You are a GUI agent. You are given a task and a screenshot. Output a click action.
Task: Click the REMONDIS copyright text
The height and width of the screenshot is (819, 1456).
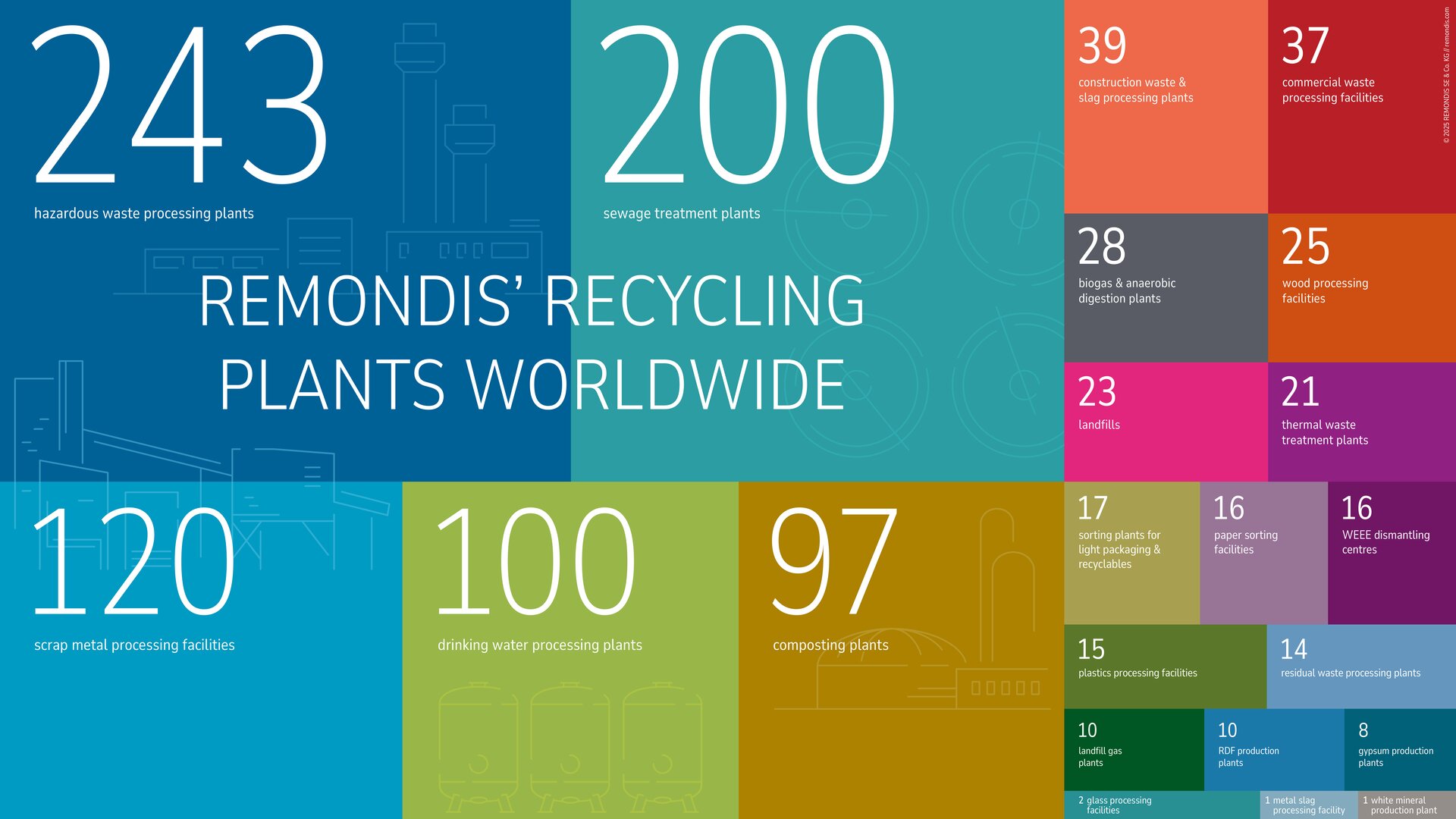coord(1446,74)
